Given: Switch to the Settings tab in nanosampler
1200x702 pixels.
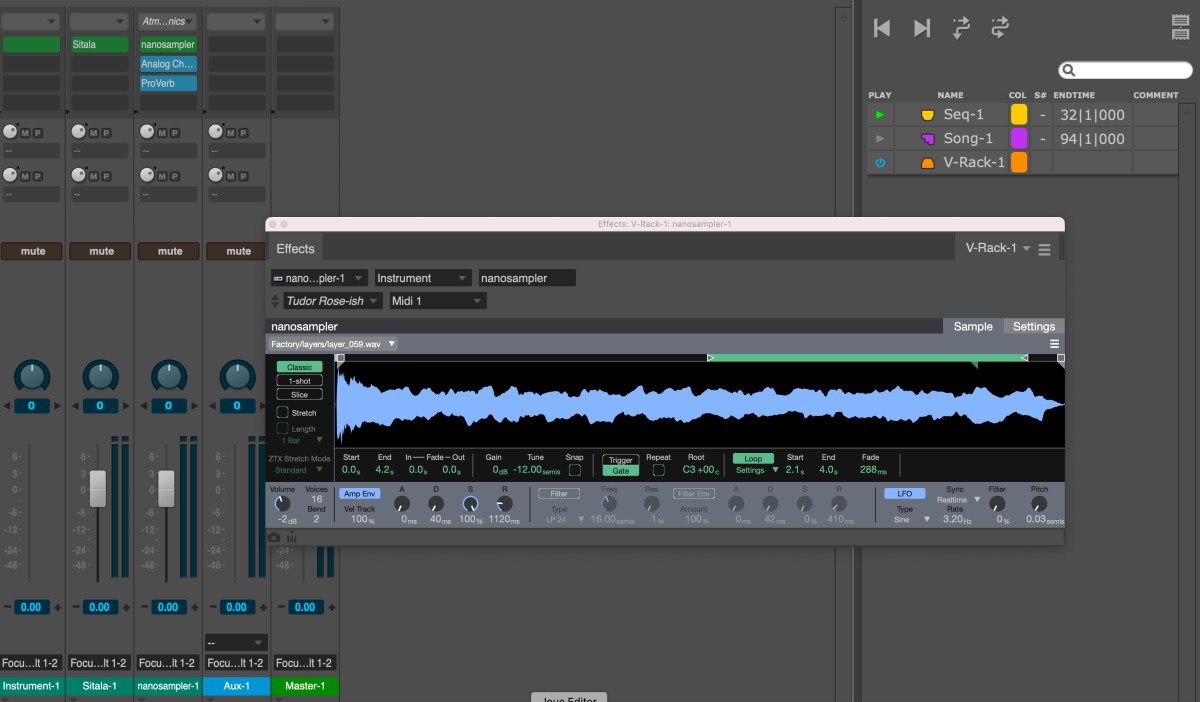Looking at the screenshot, I should point(1033,325).
